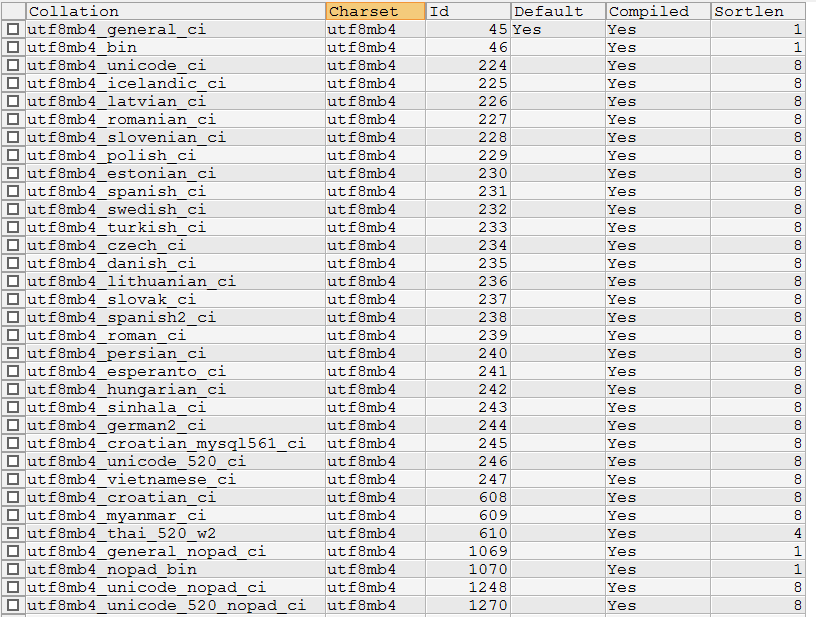Click the highlighted Charset column header
This screenshot has height=617, width=816.
coord(375,11)
